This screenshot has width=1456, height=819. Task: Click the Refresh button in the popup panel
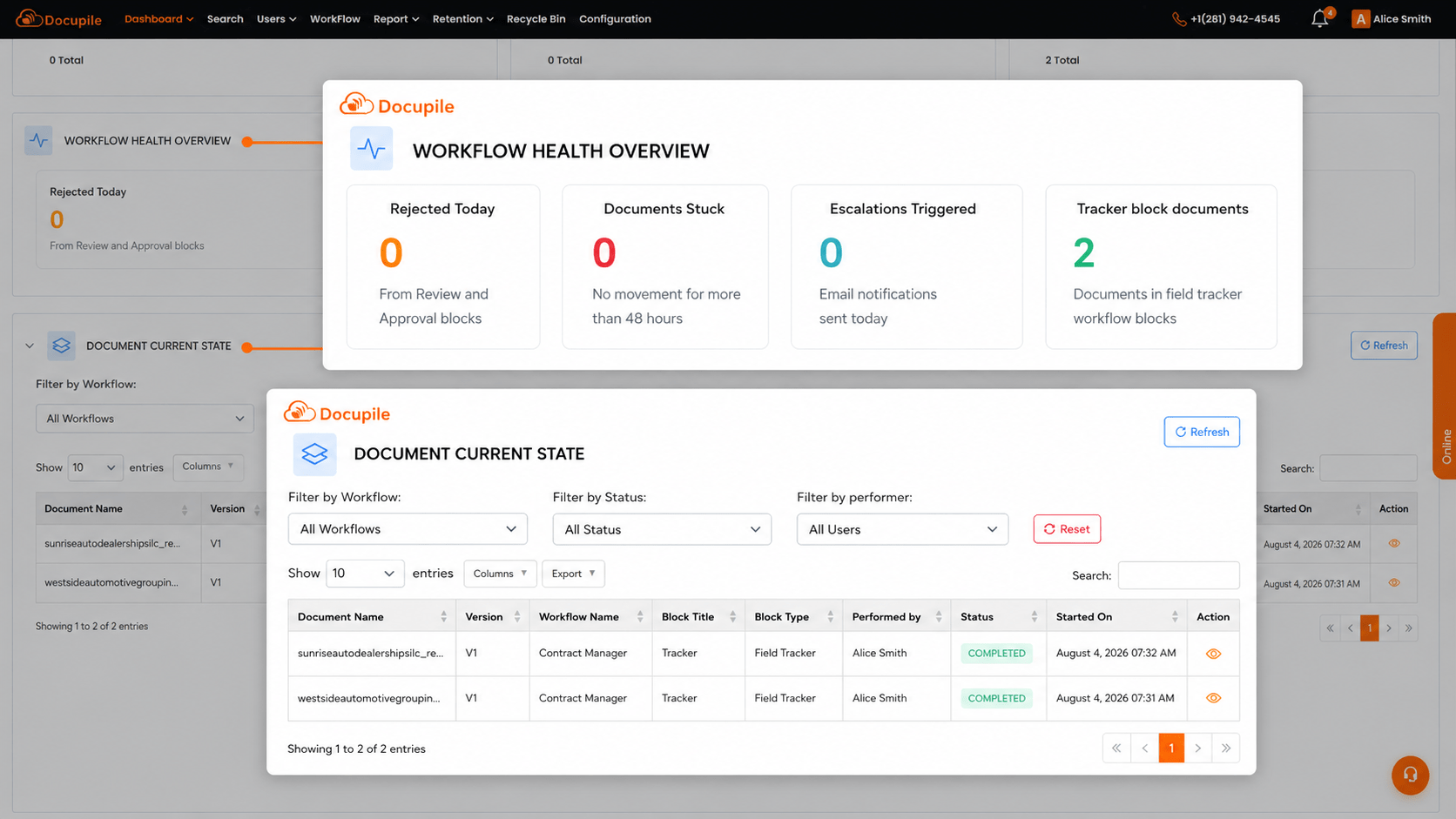[1202, 432]
